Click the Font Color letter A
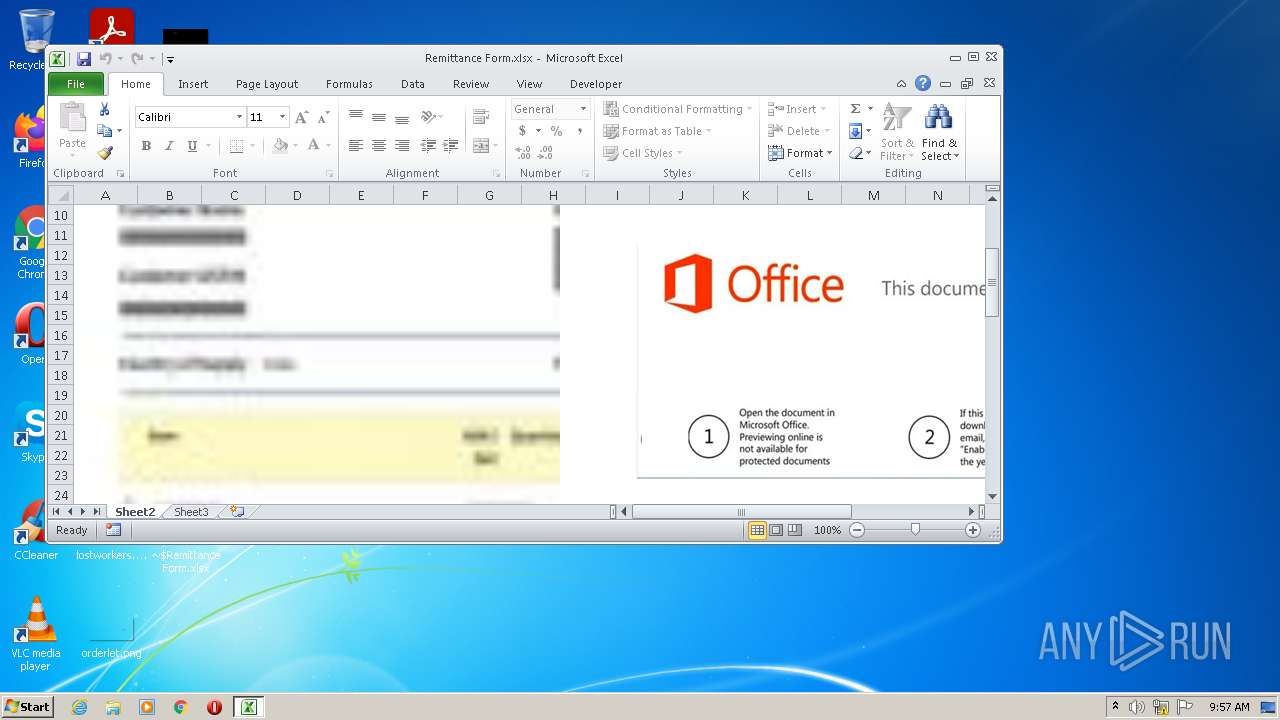 coord(313,146)
